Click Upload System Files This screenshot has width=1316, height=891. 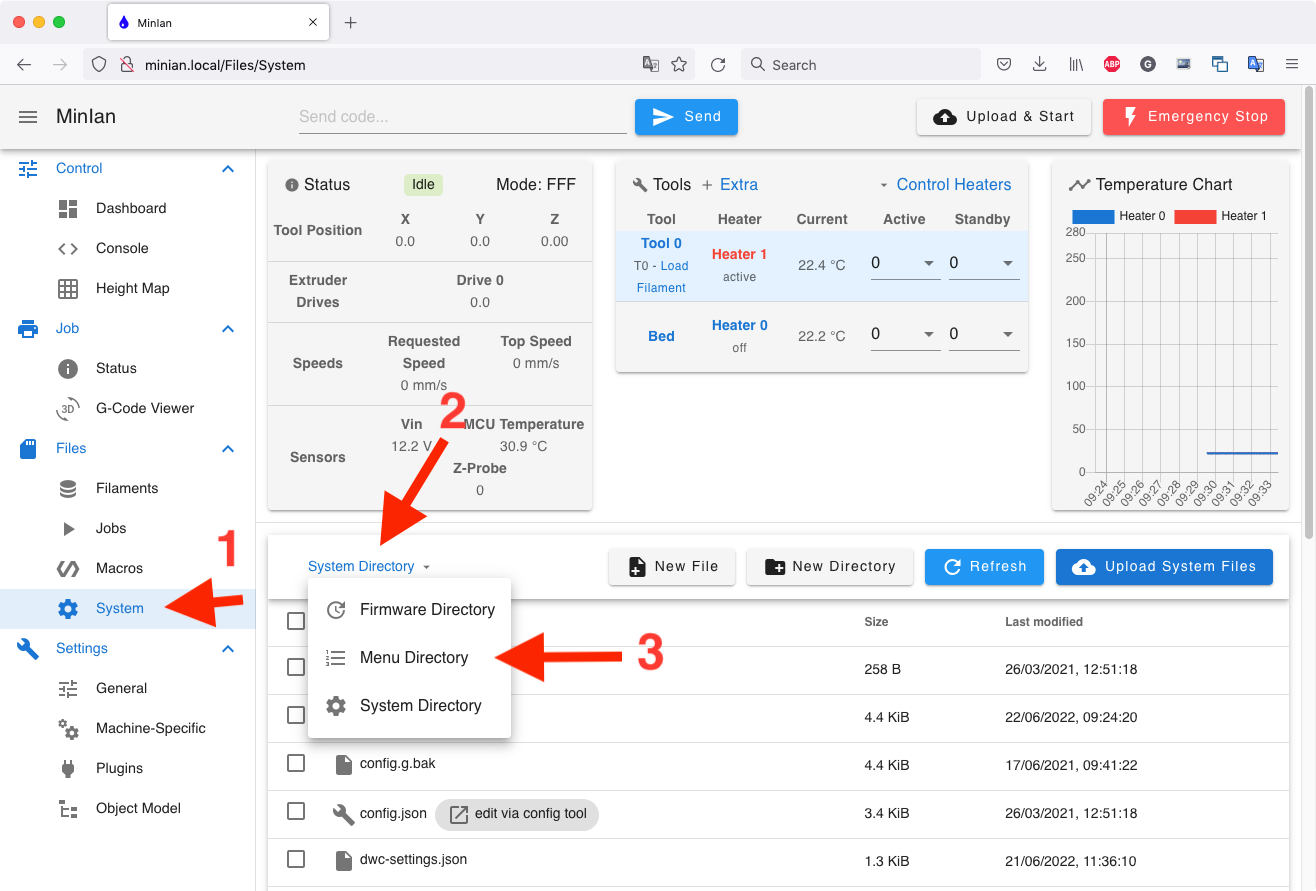pyautogui.click(x=1164, y=566)
